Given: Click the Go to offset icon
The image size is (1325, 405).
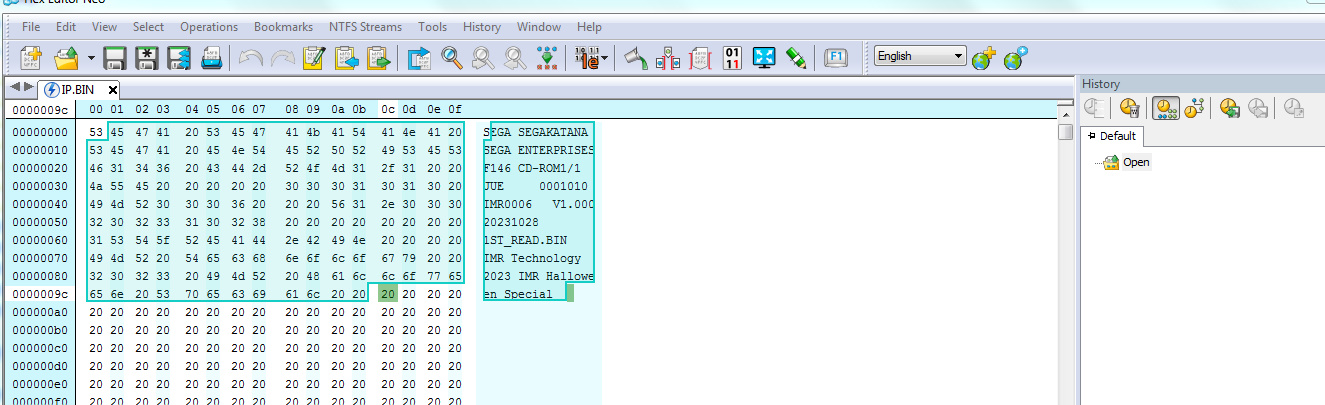Looking at the screenshot, I should pyautogui.click(x=418, y=58).
